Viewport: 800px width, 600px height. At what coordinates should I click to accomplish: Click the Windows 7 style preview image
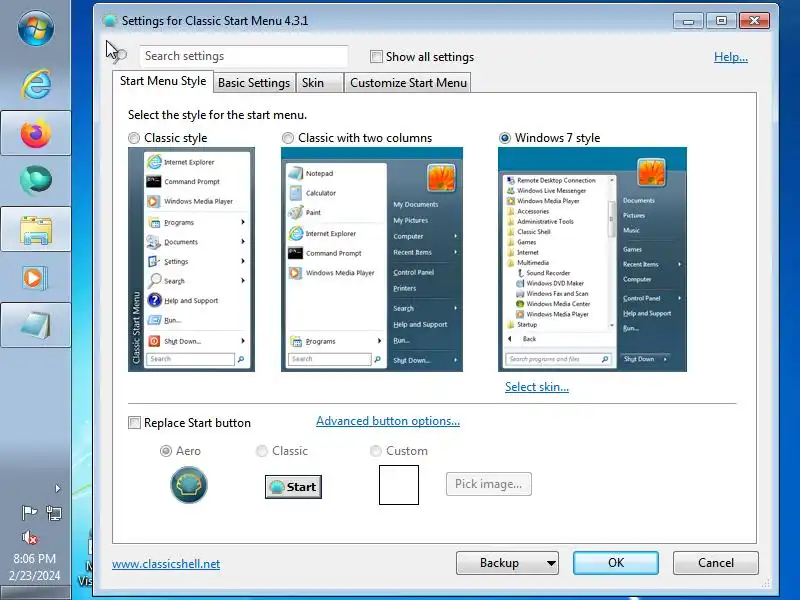coord(592,260)
